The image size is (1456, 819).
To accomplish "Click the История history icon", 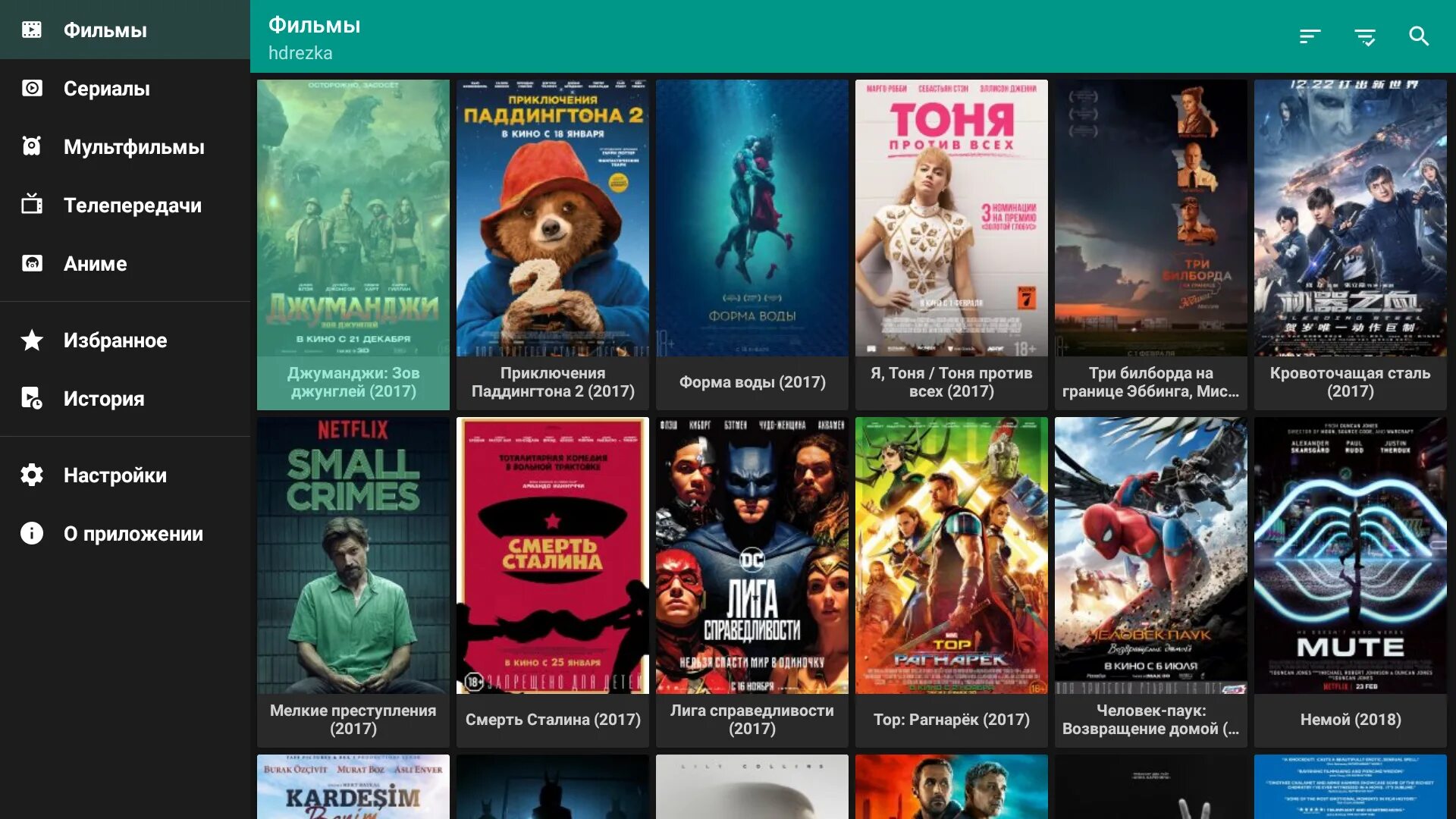I will tap(32, 398).
